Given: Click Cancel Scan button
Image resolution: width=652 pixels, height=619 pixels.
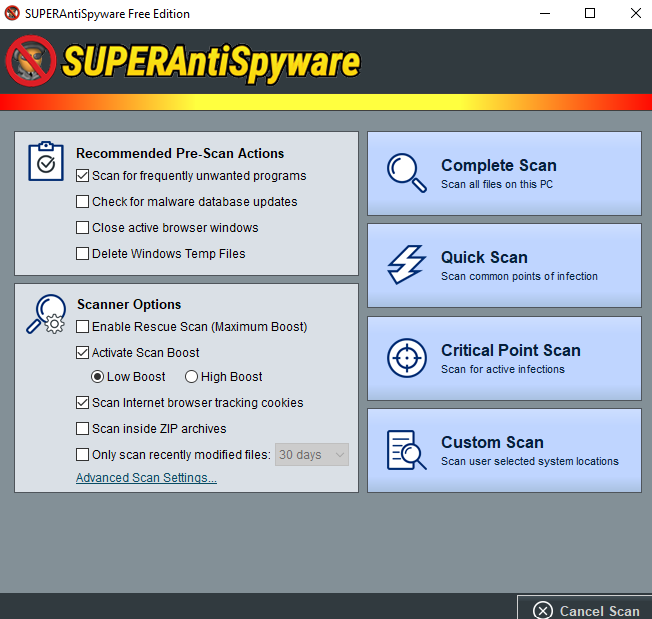Looking at the screenshot, I should click(x=585, y=607).
